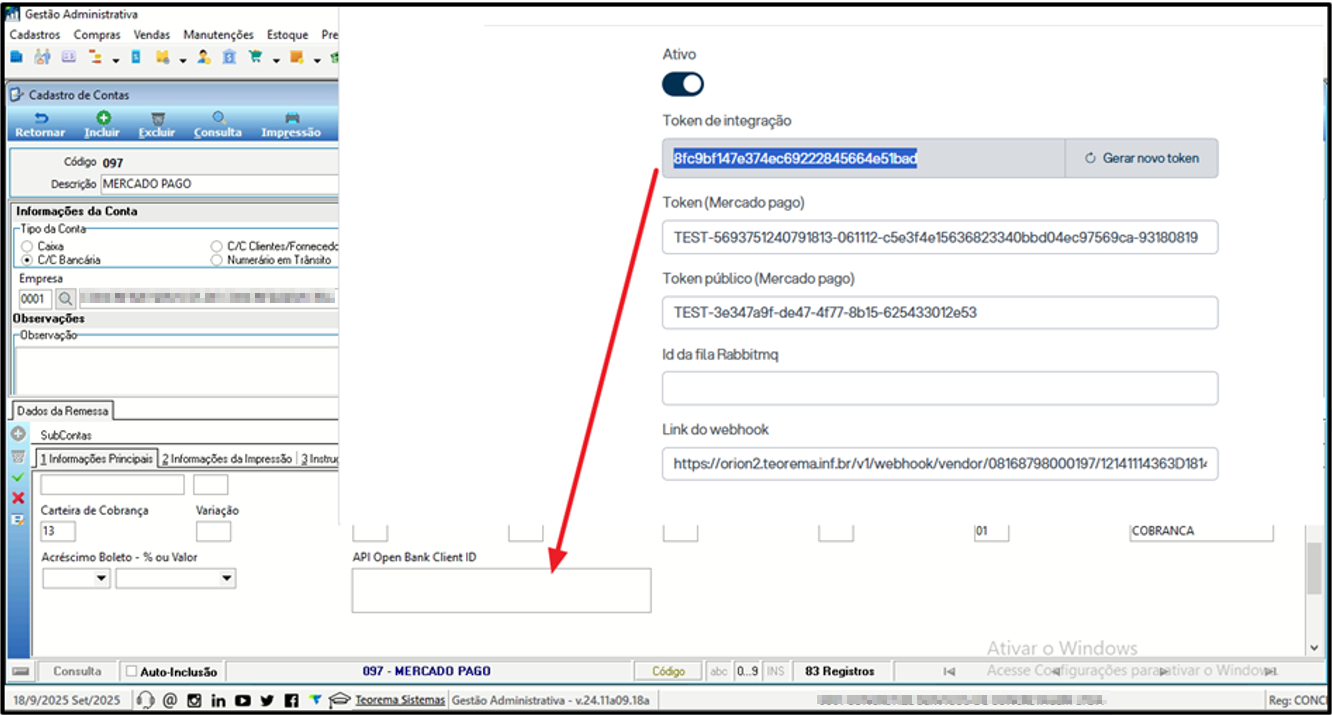Viewport: 1332px width, 715px height.
Task: Click the headset support icon in status bar
Action: click(x=145, y=700)
